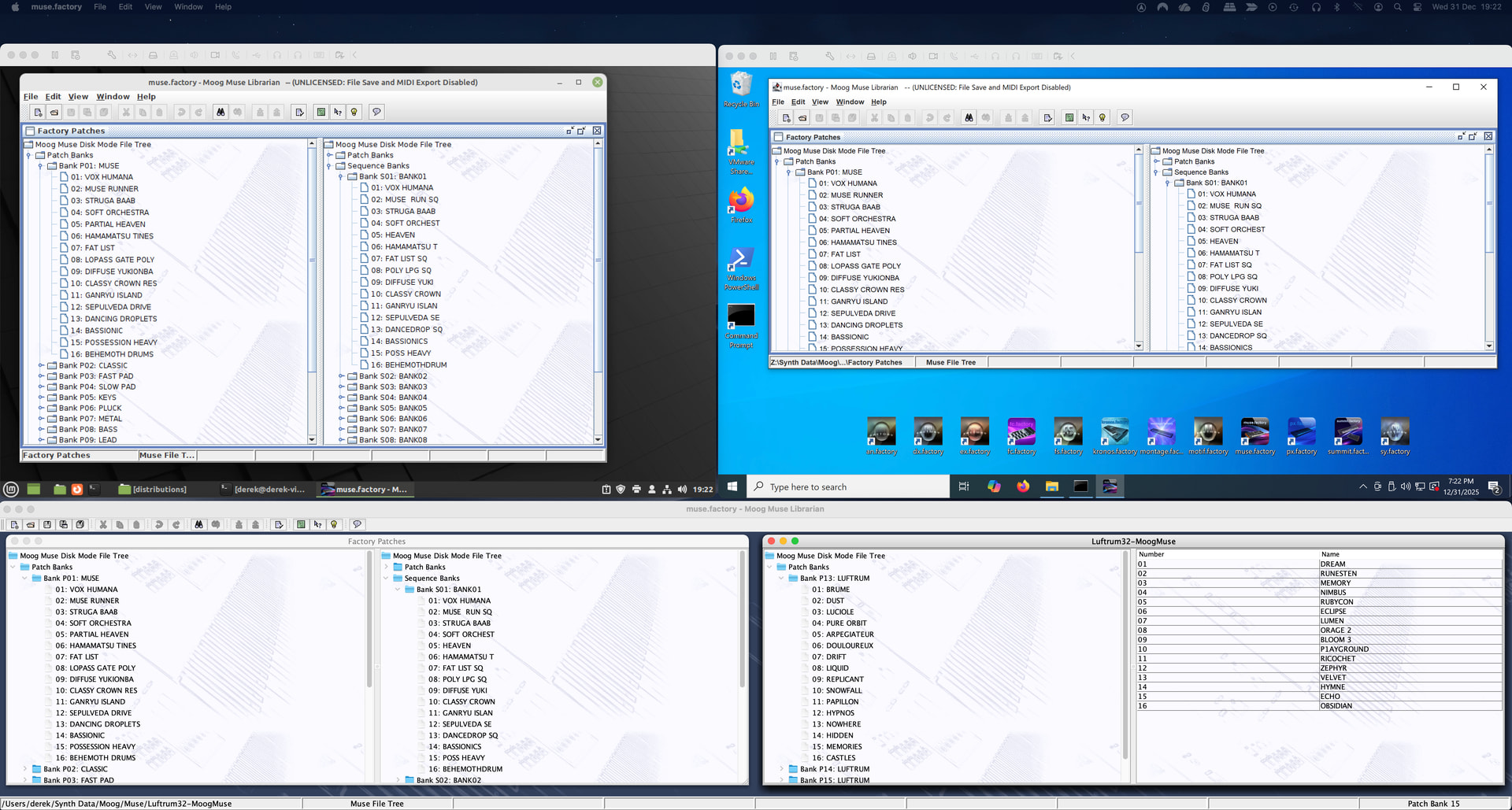Screen dimensions: 1512x810
Task: Click the context help pointer icon in the bottom Mac toolbar
Action: click(x=317, y=524)
